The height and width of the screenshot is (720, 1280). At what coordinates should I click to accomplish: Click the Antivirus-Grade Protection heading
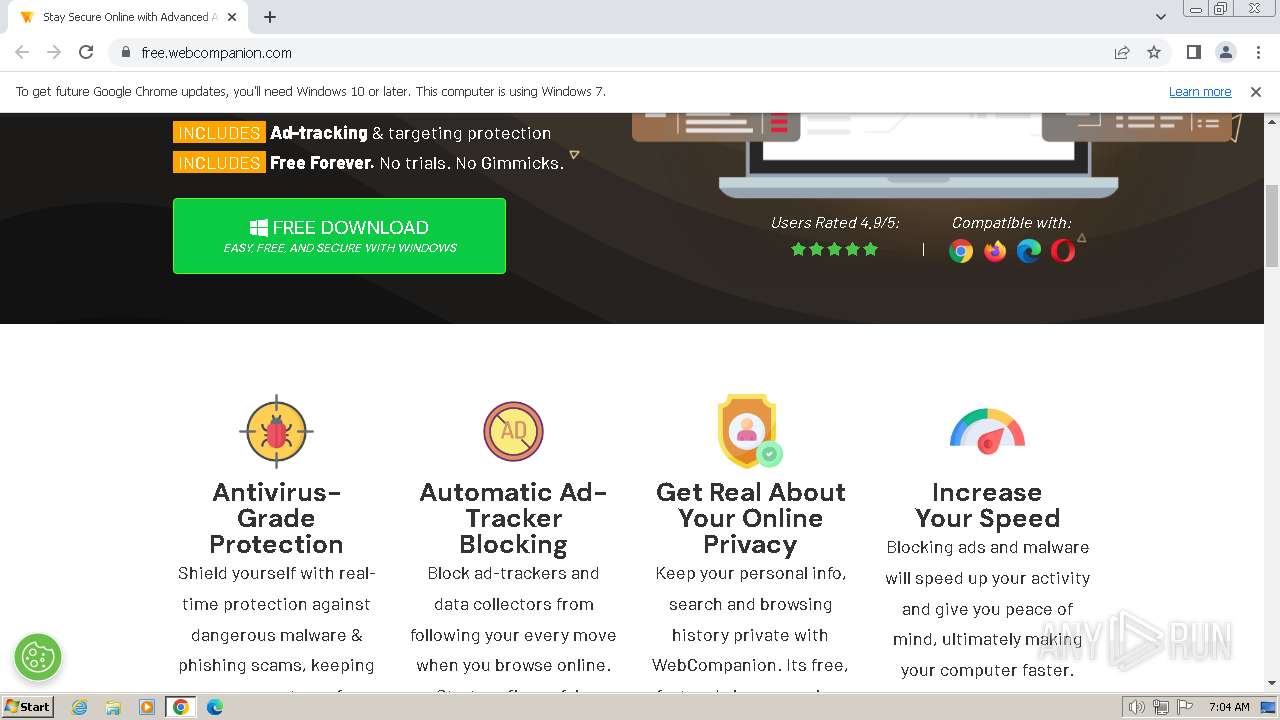(x=277, y=518)
